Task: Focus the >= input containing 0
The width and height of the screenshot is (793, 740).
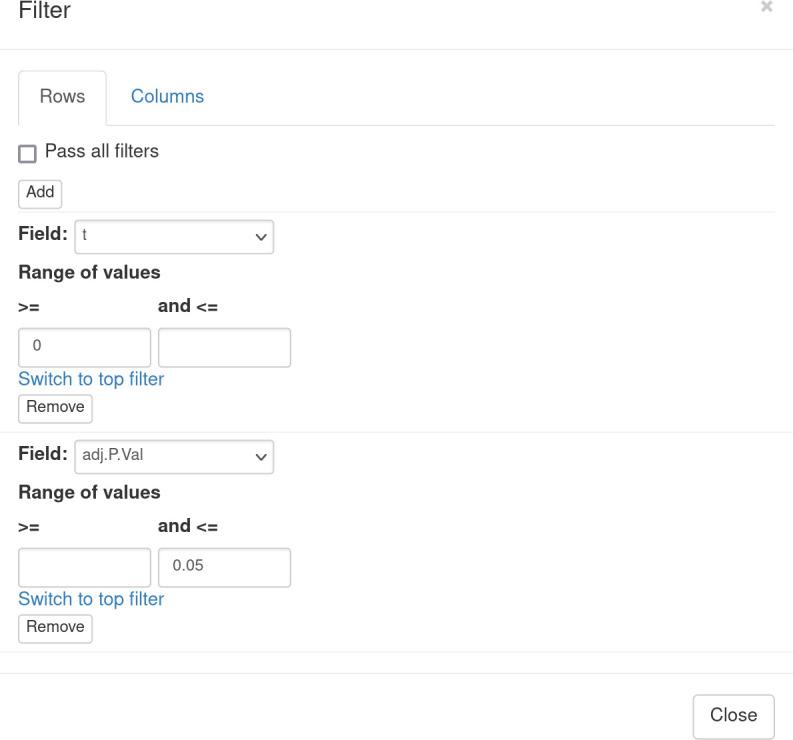Action: coord(85,347)
